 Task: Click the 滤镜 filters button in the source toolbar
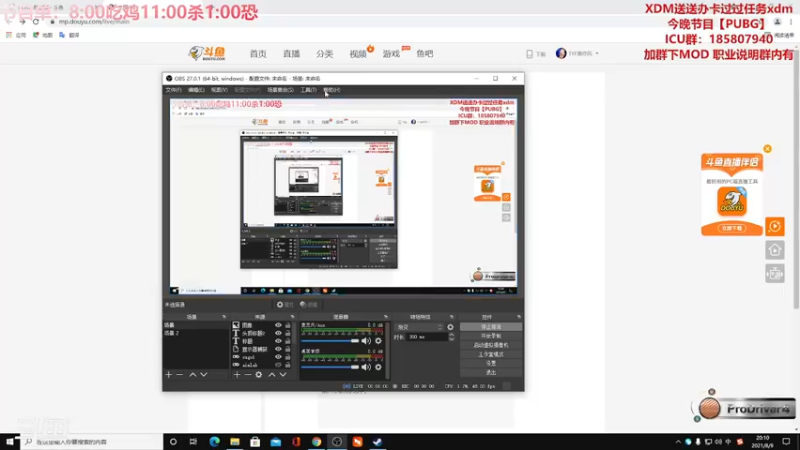309,305
